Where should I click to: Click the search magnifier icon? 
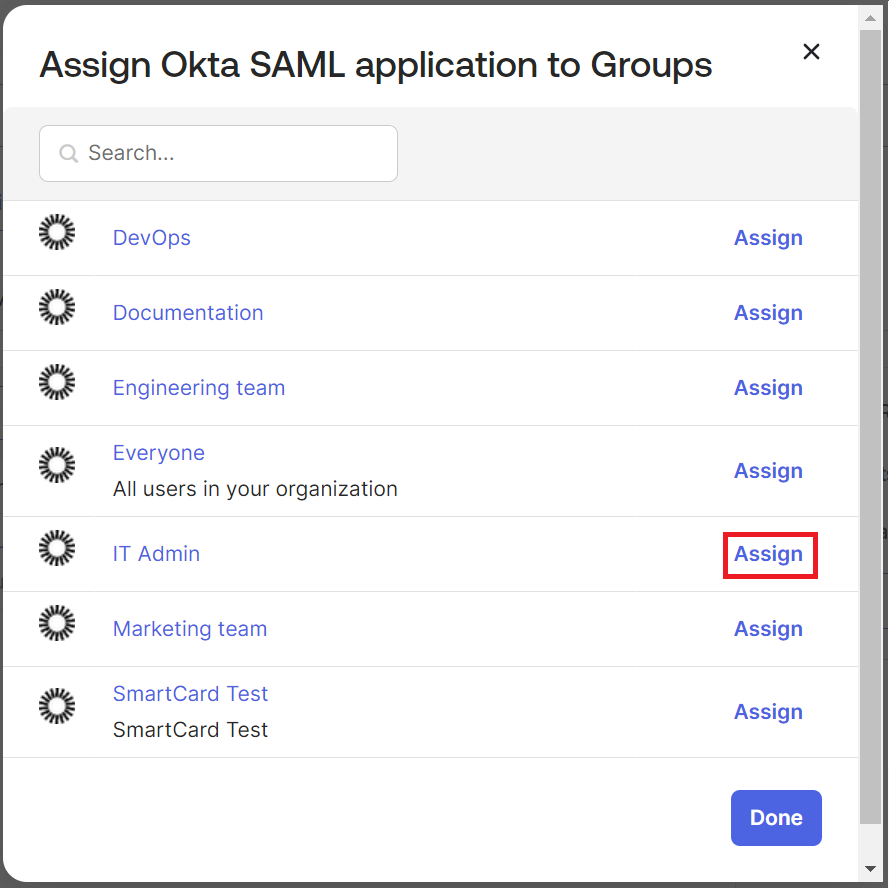68,154
